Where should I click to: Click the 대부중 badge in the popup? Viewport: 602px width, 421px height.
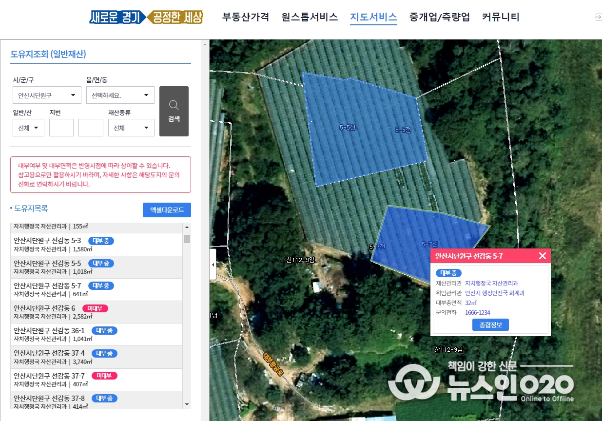[x=448, y=273]
